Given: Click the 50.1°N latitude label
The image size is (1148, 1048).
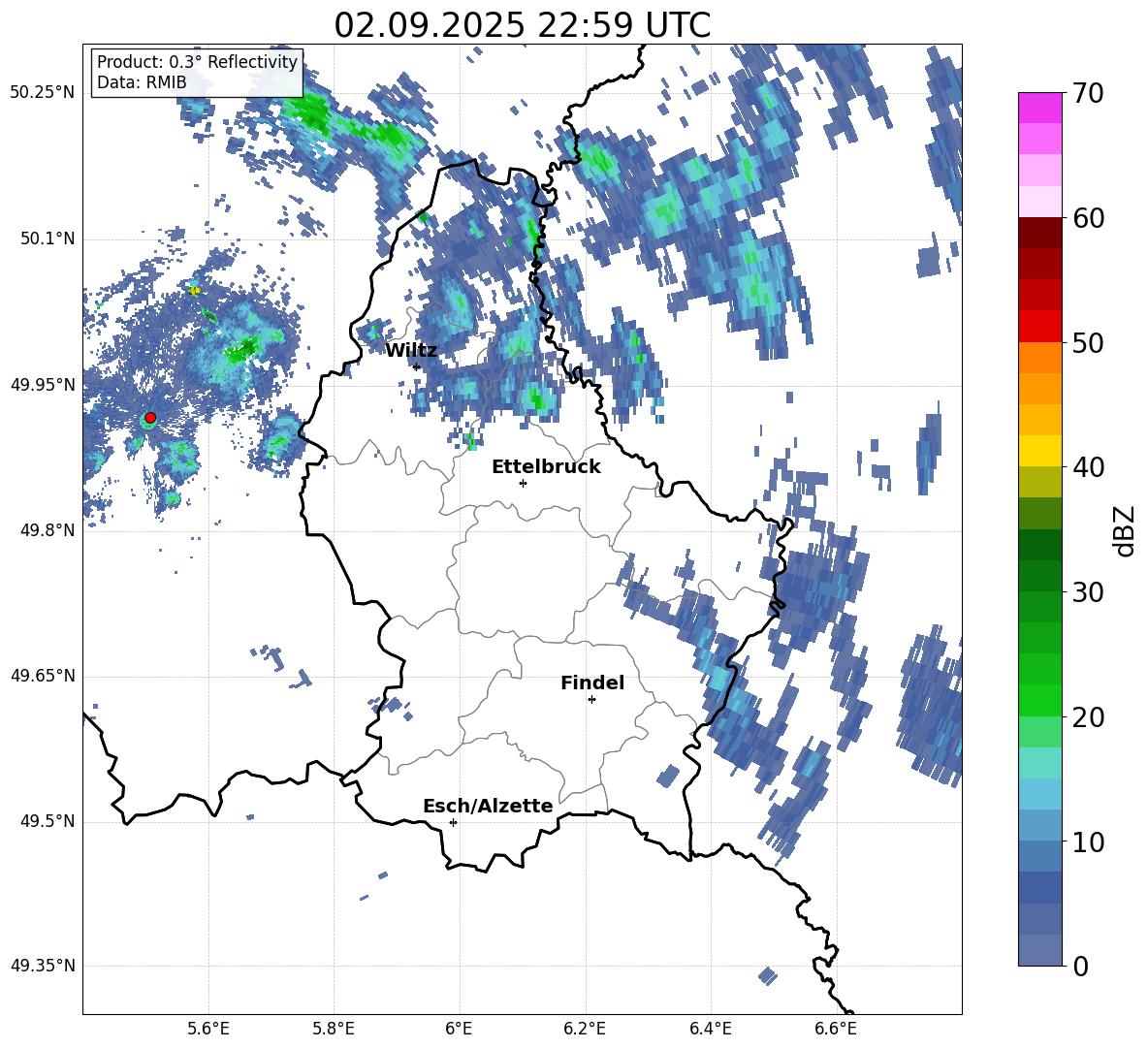Looking at the screenshot, I should click(x=48, y=239).
